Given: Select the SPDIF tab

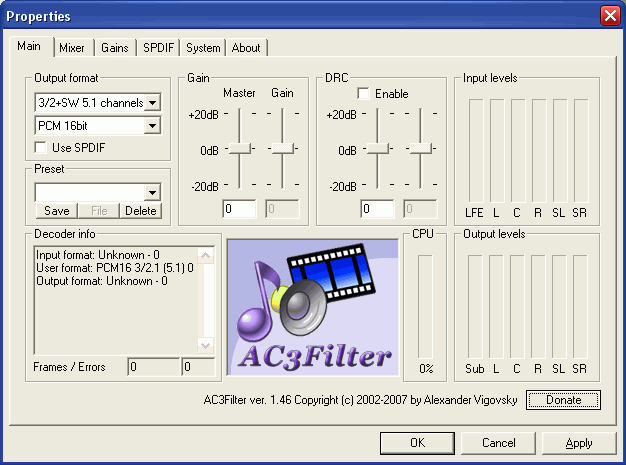Looking at the screenshot, I should pos(158,48).
